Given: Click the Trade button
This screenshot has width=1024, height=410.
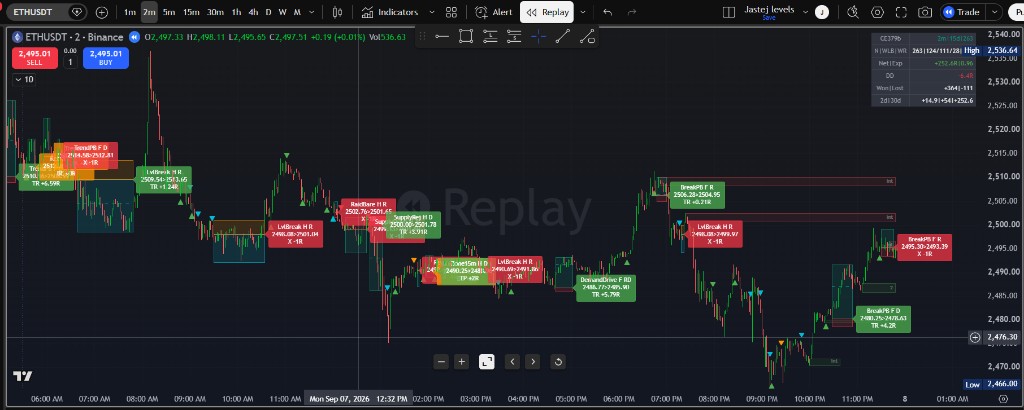Looking at the screenshot, I should click(x=963, y=12).
